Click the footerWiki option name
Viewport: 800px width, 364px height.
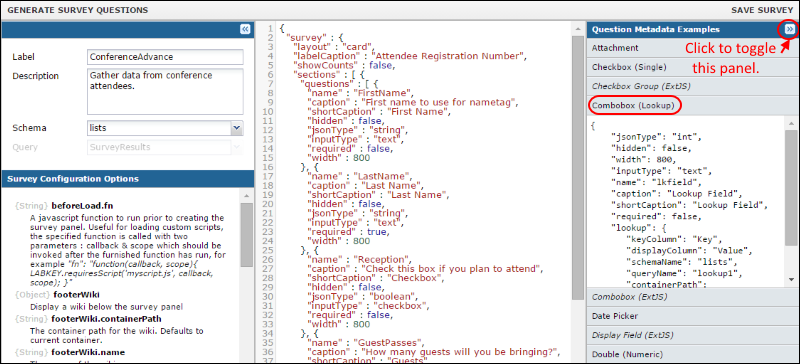(76, 295)
